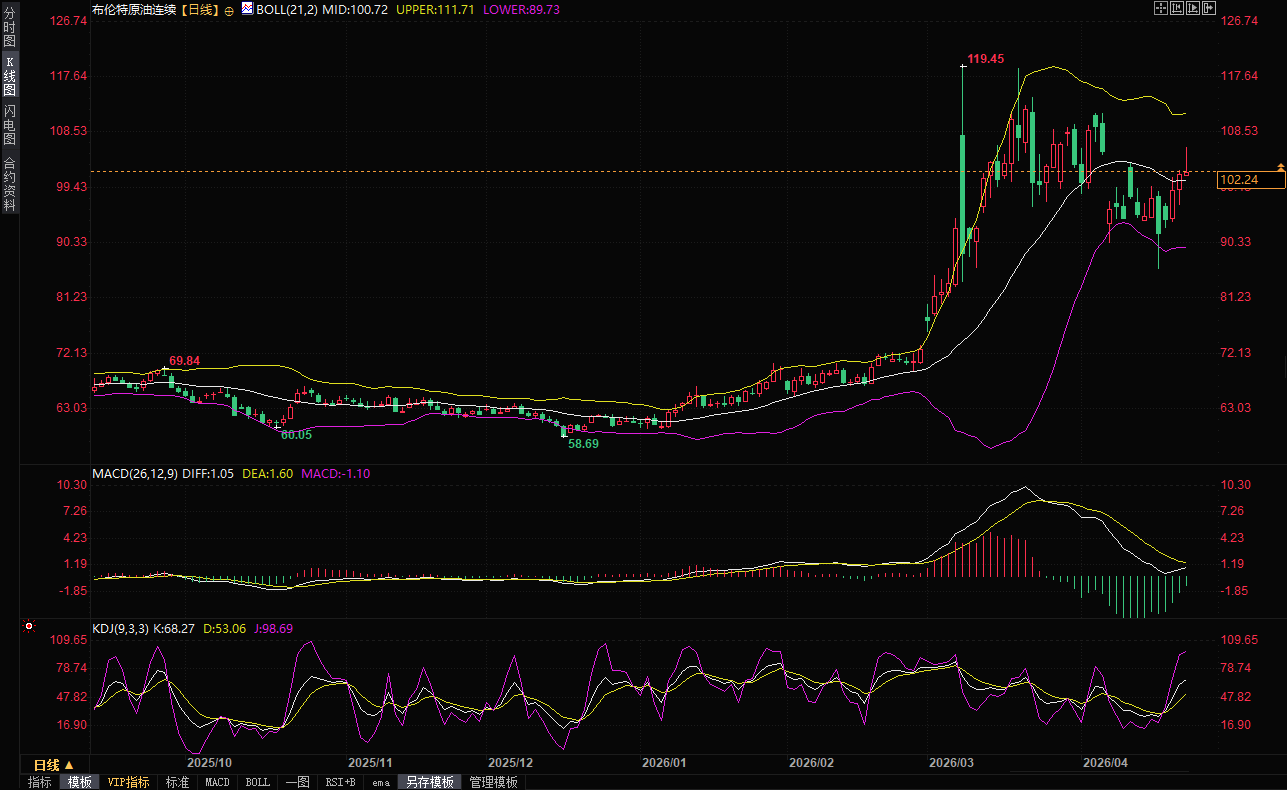Apply the BOLL template in bottom bar

tap(257, 782)
